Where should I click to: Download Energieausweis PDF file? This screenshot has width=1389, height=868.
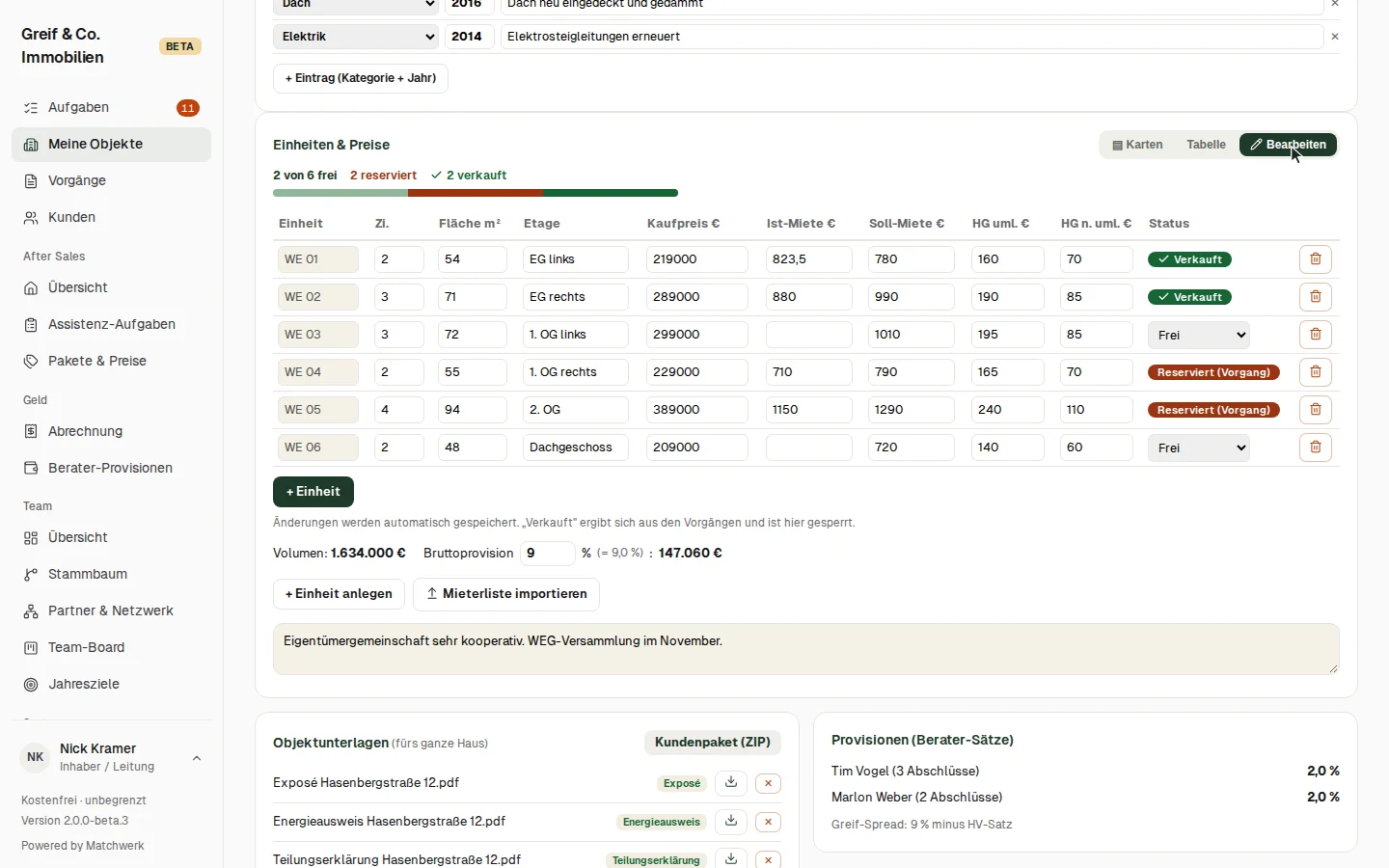[x=731, y=822]
